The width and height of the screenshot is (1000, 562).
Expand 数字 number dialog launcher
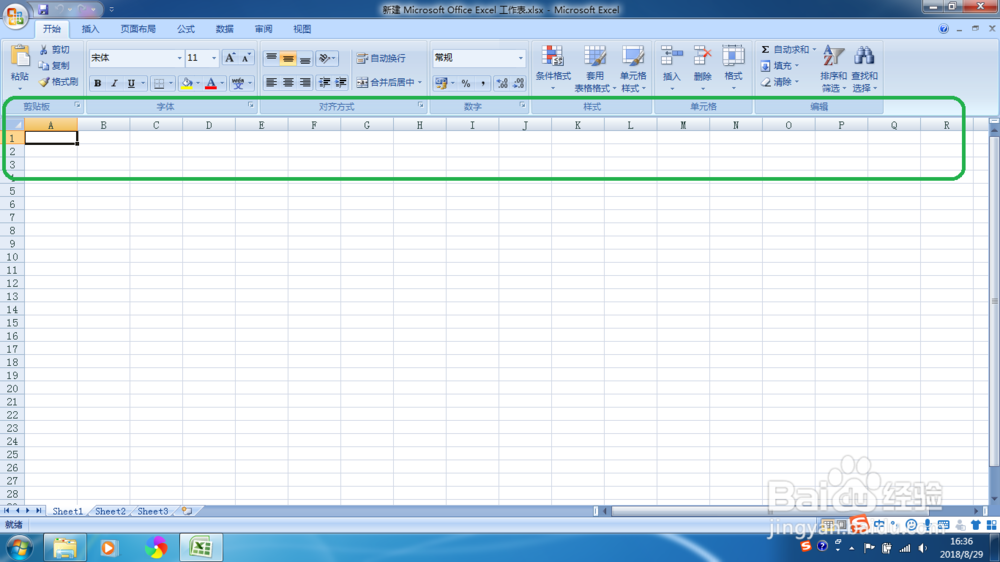click(522, 105)
